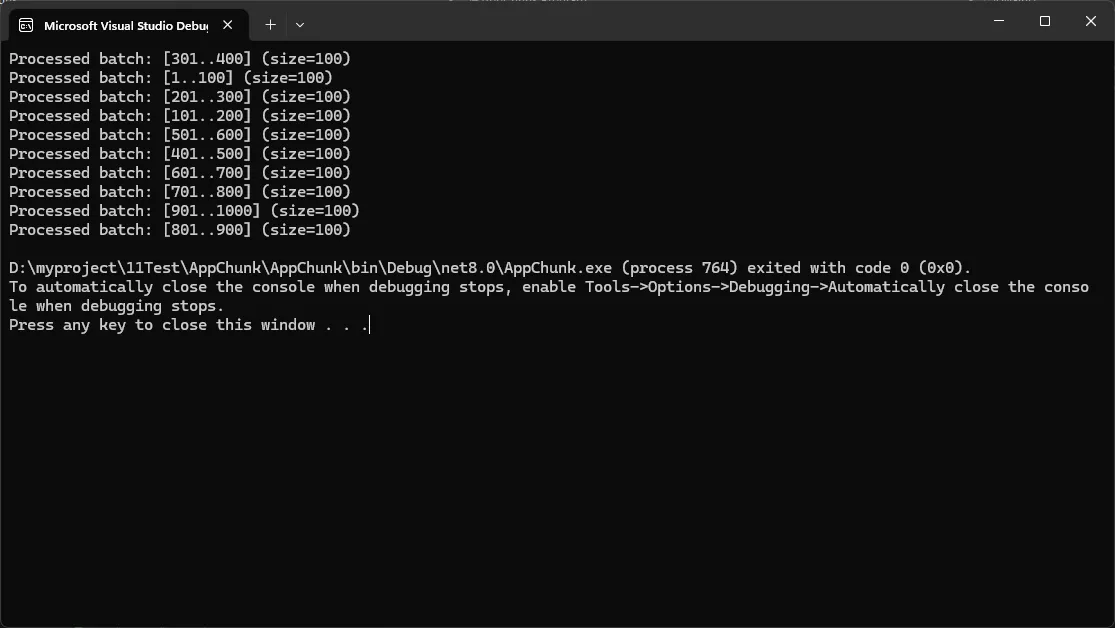Click the "[801..900]" batch output line

click(x=180, y=230)
